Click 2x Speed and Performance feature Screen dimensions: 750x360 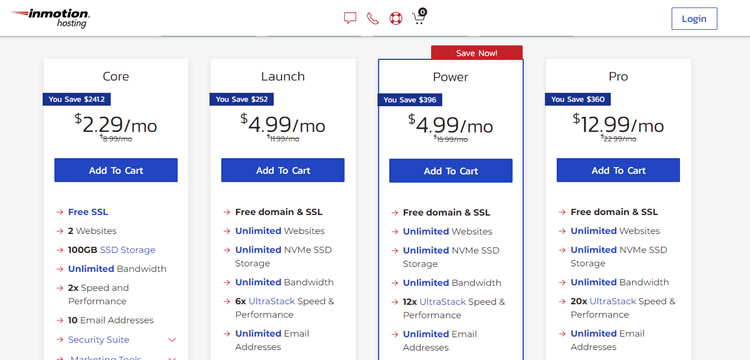pyautogui.click(x=99, y=295)
